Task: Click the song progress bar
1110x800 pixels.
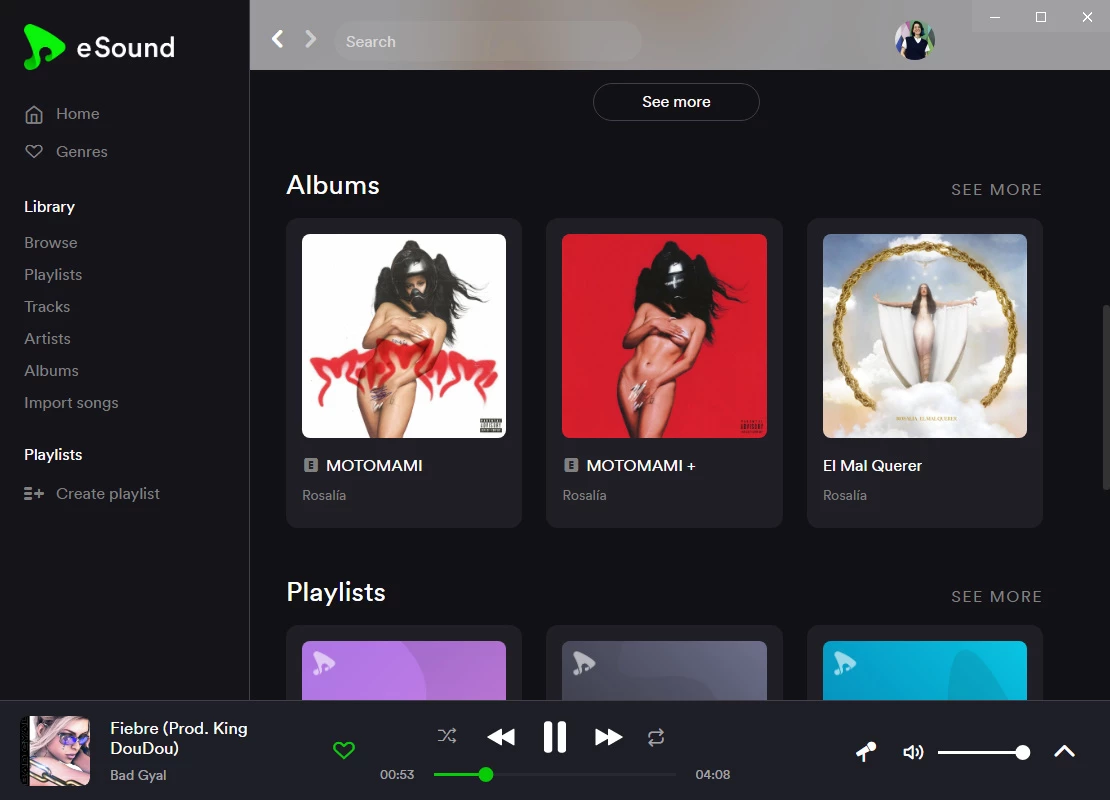Action: click(555, 775)
